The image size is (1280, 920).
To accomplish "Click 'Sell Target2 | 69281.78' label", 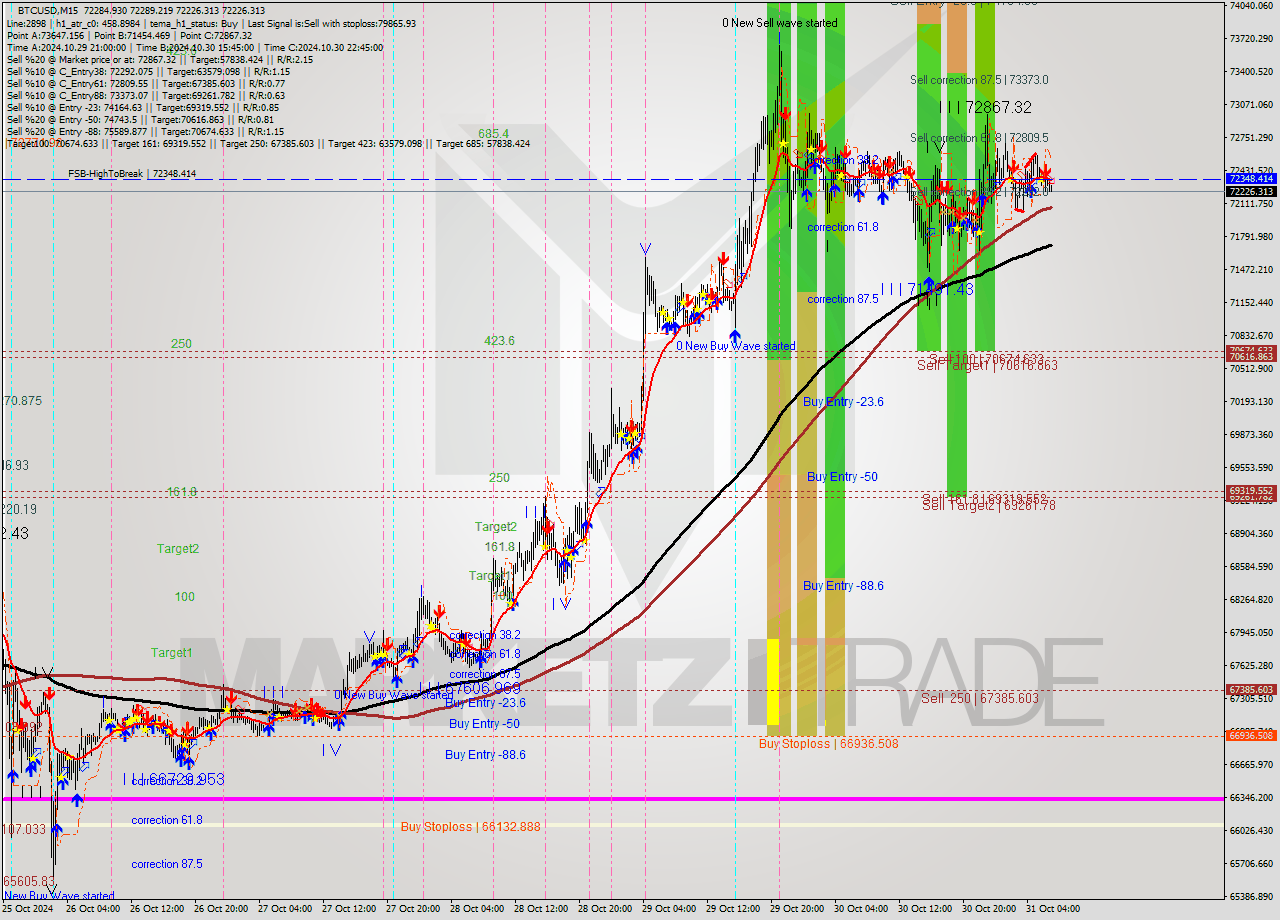I will pyautogui.click(x=988, y=506).
